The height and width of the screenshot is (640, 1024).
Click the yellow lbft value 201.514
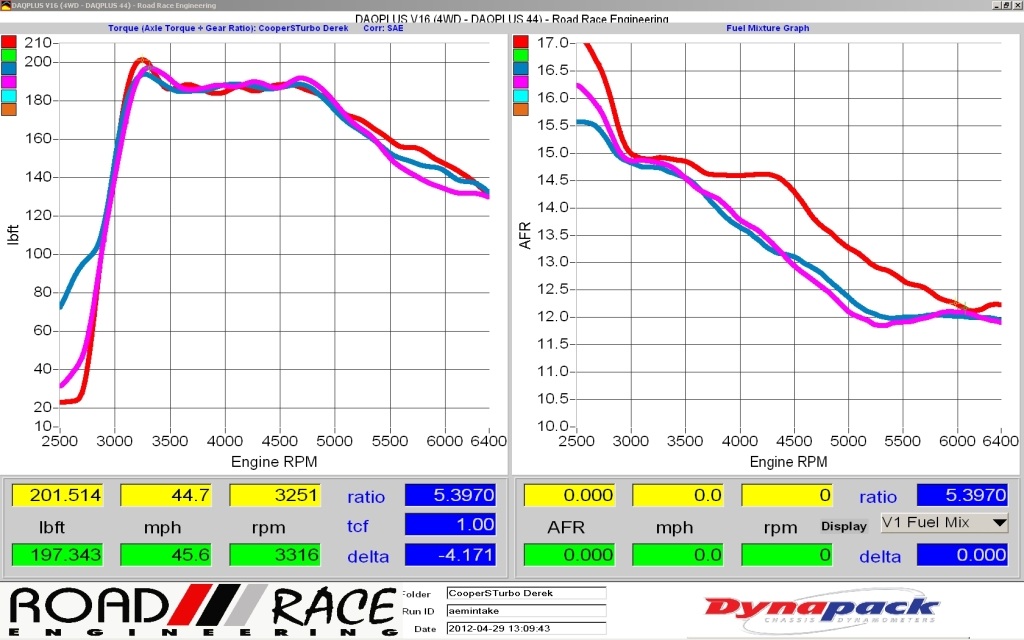click(57, 495)
